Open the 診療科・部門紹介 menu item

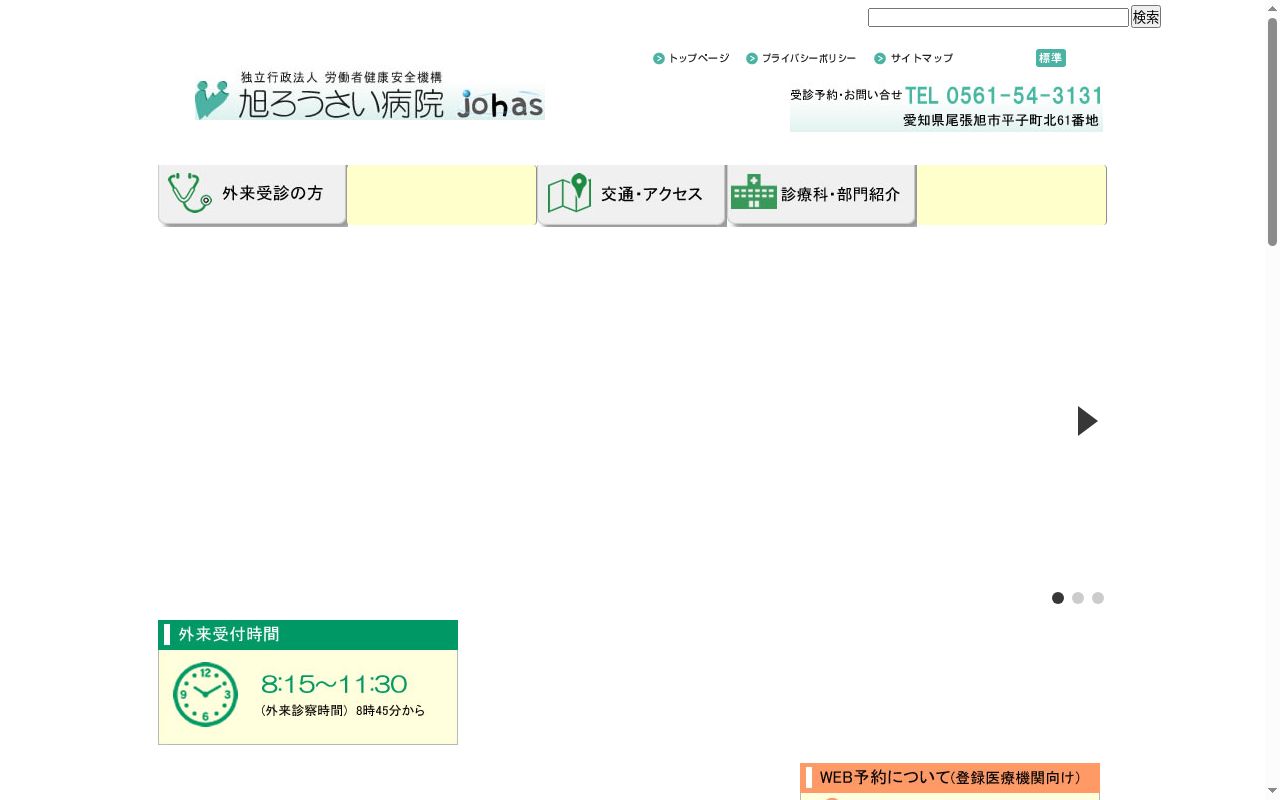[x=822, y=195]
